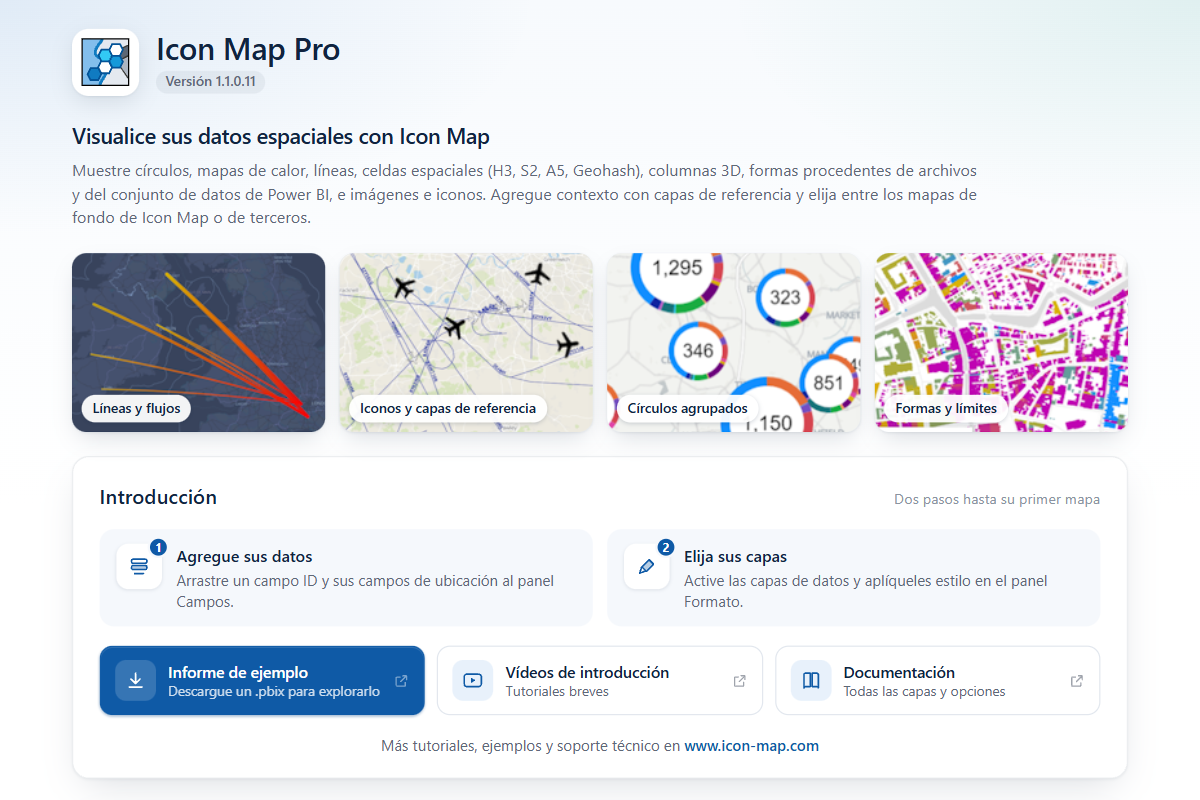Click the 'Descargue un .pbix para explorarlo' text
This screenshot has height=800, width=1200.
tap(274, 691)
